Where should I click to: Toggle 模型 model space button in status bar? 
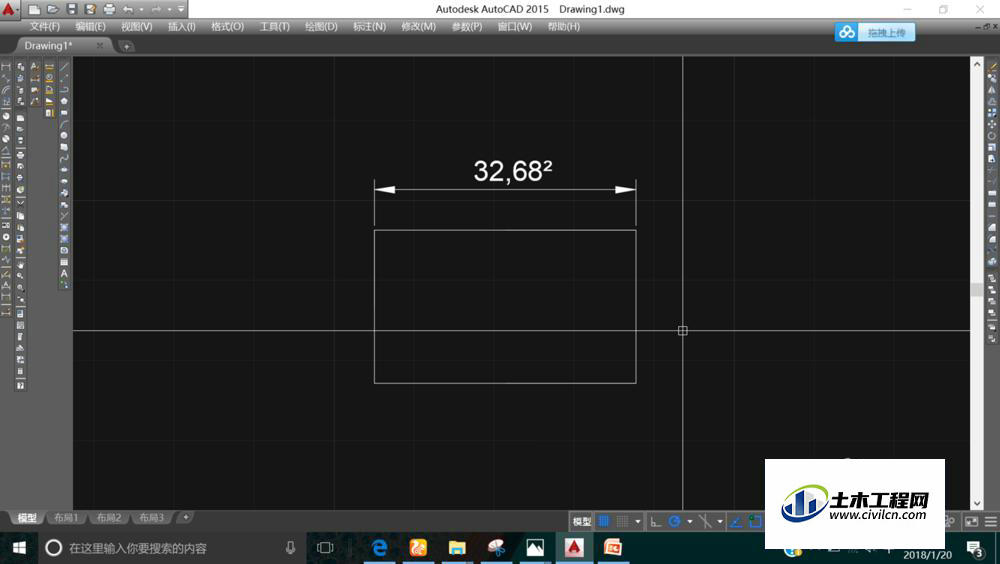click(x=582, y=521)
